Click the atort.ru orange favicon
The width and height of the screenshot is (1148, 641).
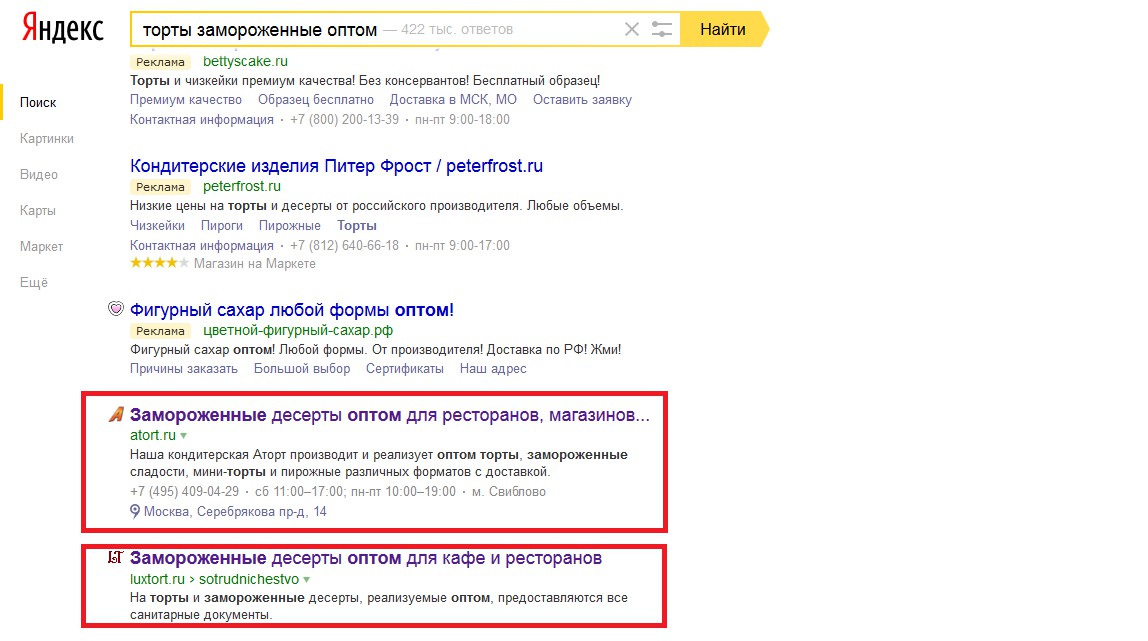116,414
